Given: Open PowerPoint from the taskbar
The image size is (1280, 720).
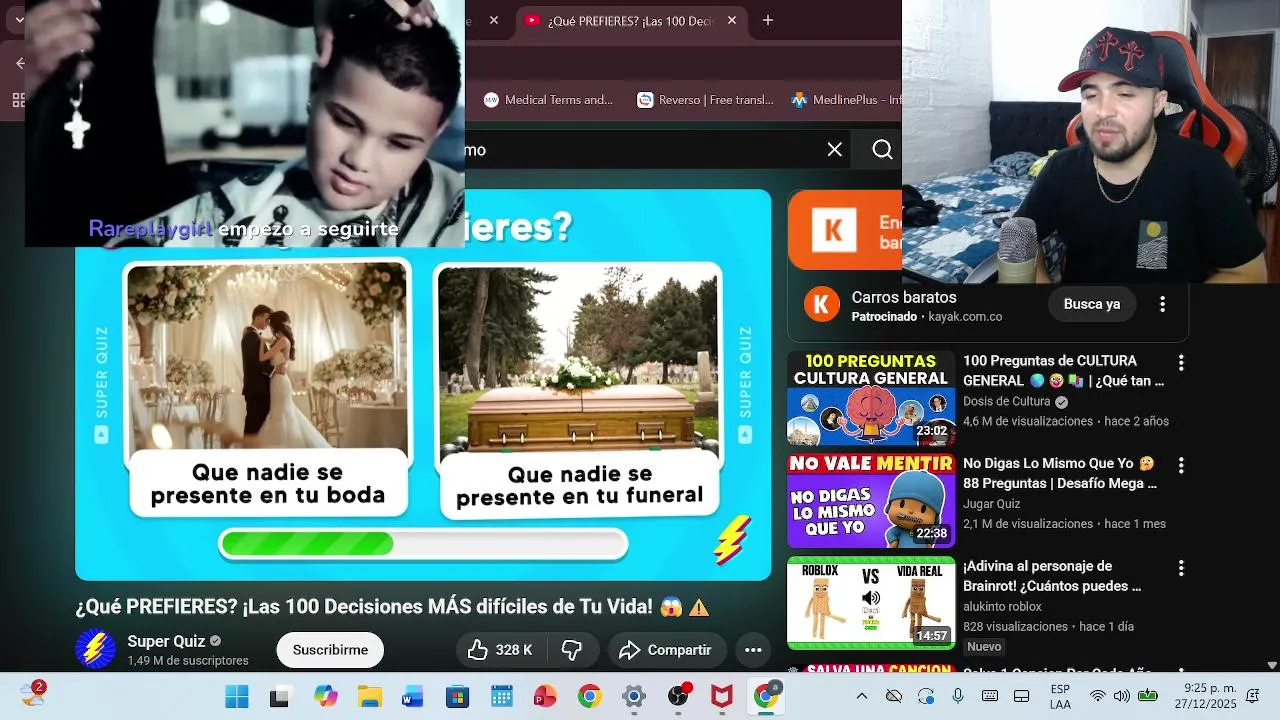Looking at the screenshot, I should 545,697.
